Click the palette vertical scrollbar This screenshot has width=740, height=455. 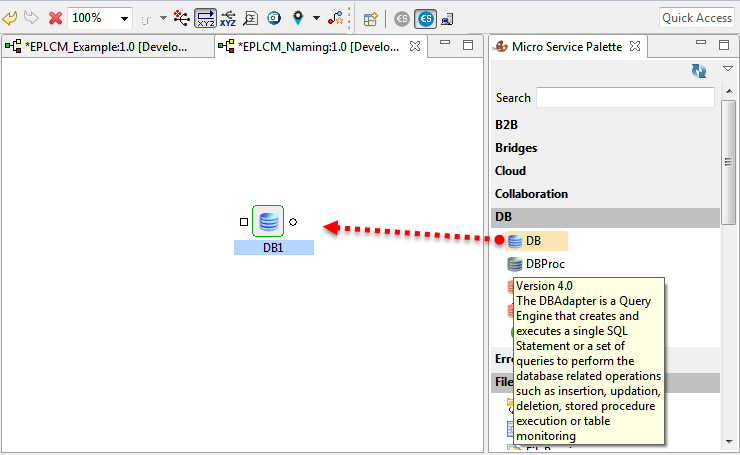coord(729,160)
